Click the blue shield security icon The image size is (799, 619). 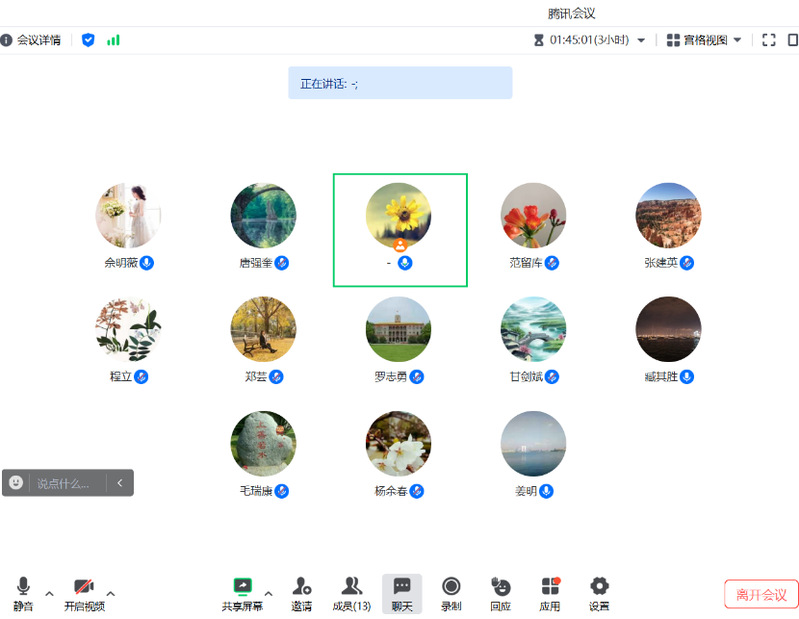88,40
